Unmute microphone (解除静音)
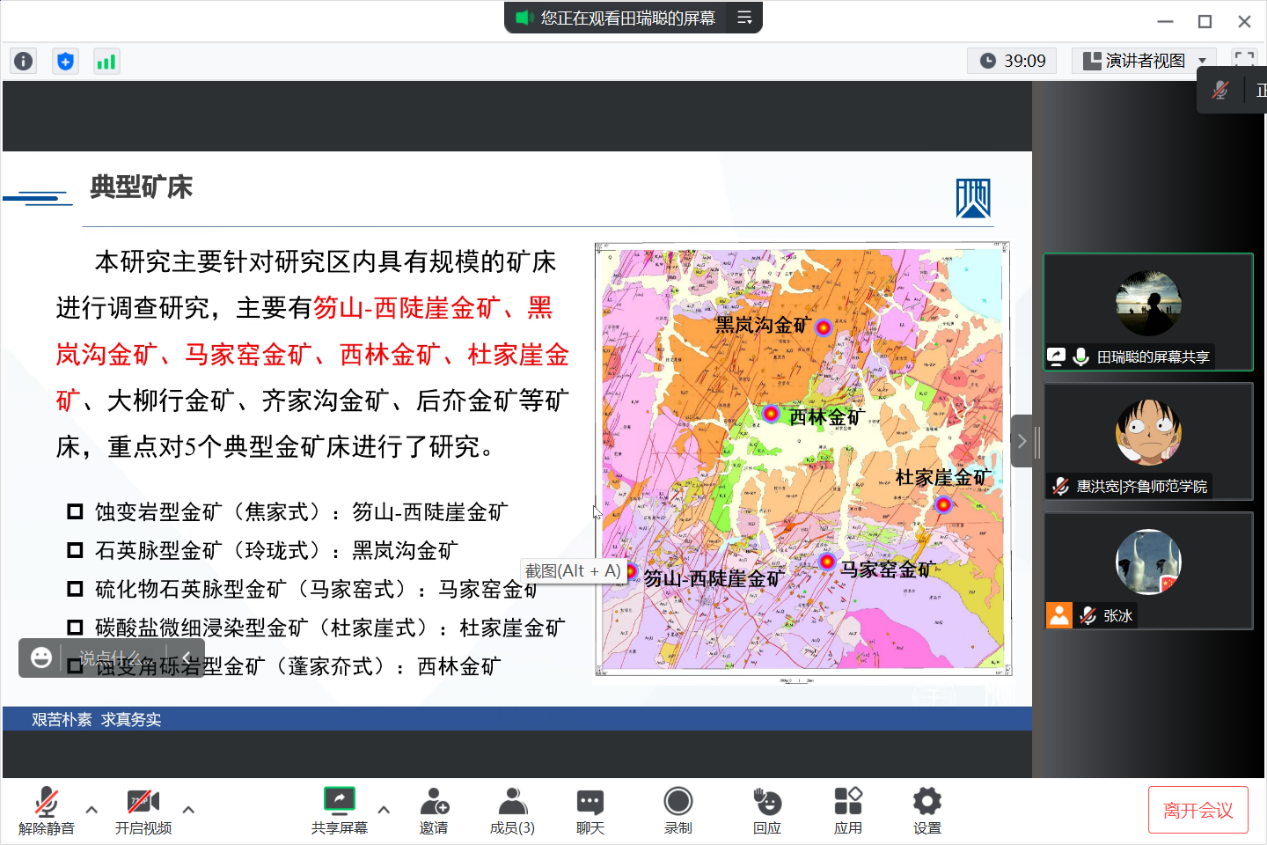The width and height of the screenshot is (1267, 845). tap(46, 810)
